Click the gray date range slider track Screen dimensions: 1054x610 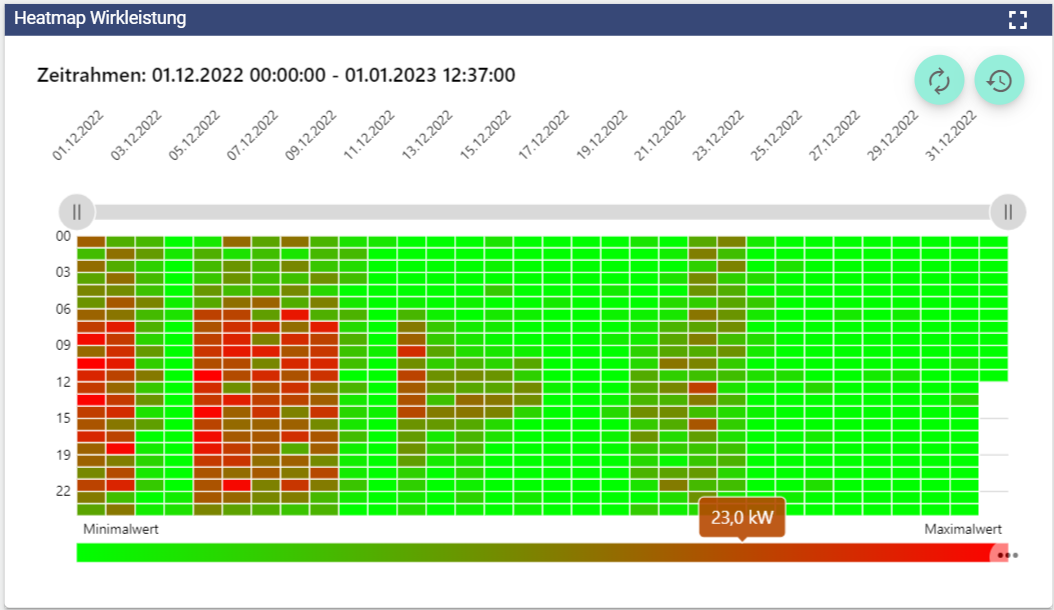coord(540,212)
